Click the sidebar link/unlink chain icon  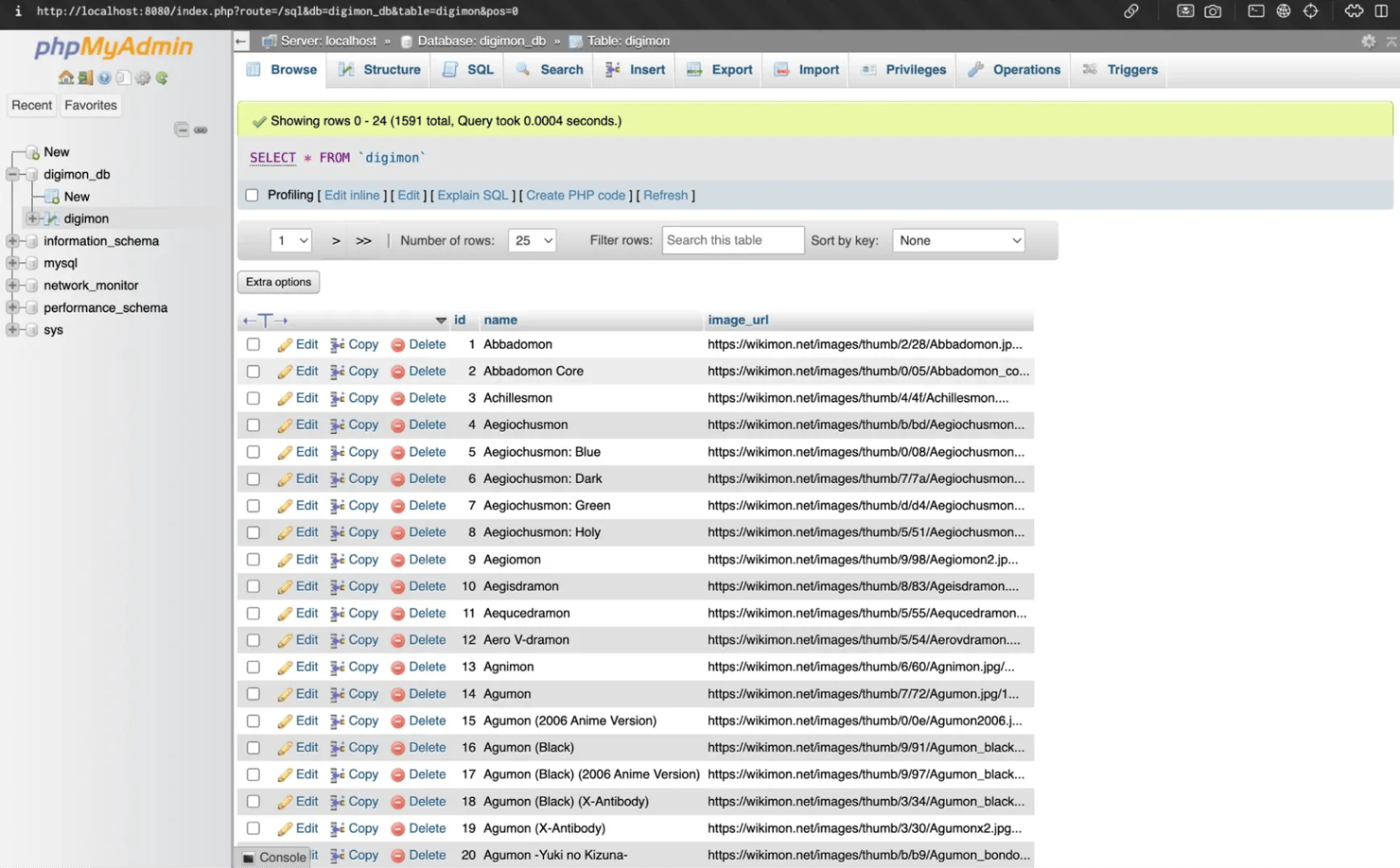point(201,130)
